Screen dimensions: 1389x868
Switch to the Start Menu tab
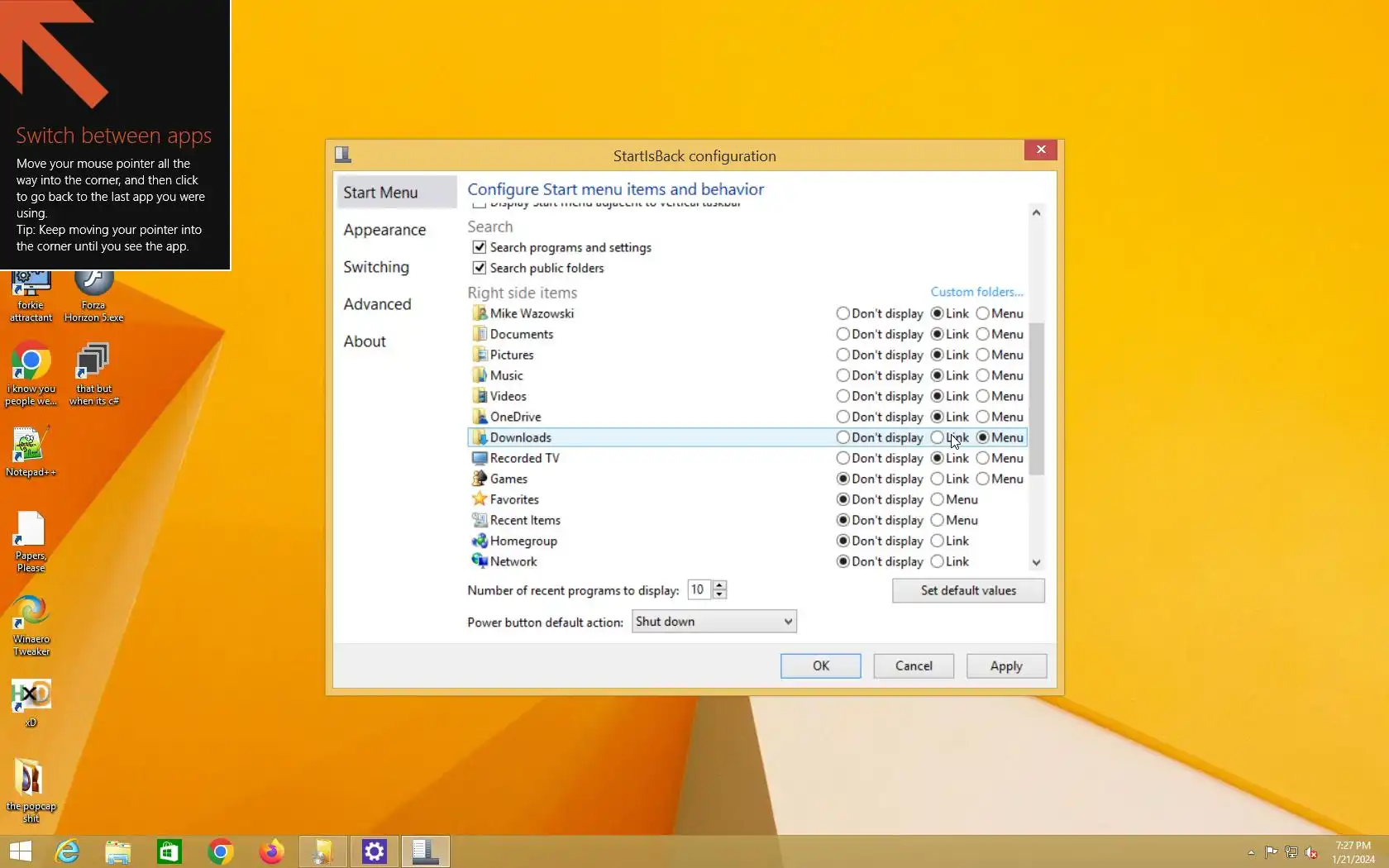396,192
